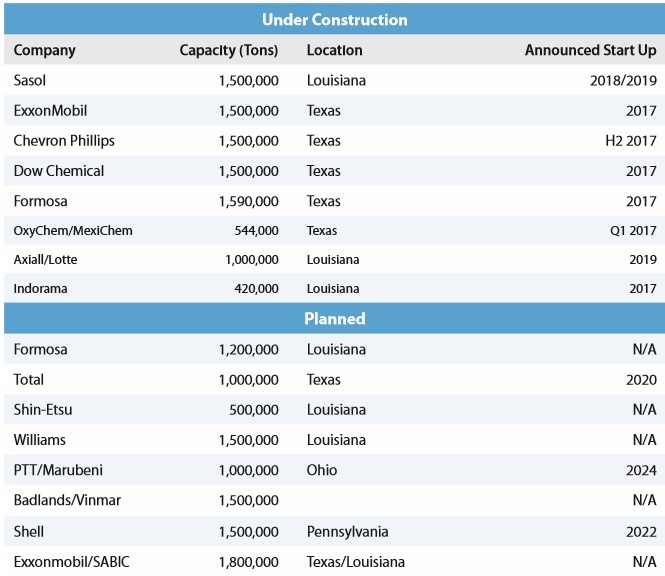Select the 'Dow Chemical' company cell
The width and height of the screenshot is (665, 576).
pyautogui.click(x=59, y=171)
